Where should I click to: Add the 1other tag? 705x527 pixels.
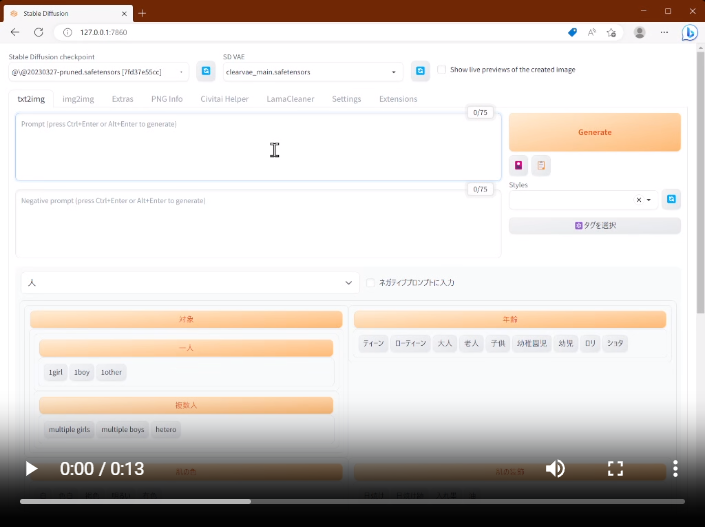point(112,372)
